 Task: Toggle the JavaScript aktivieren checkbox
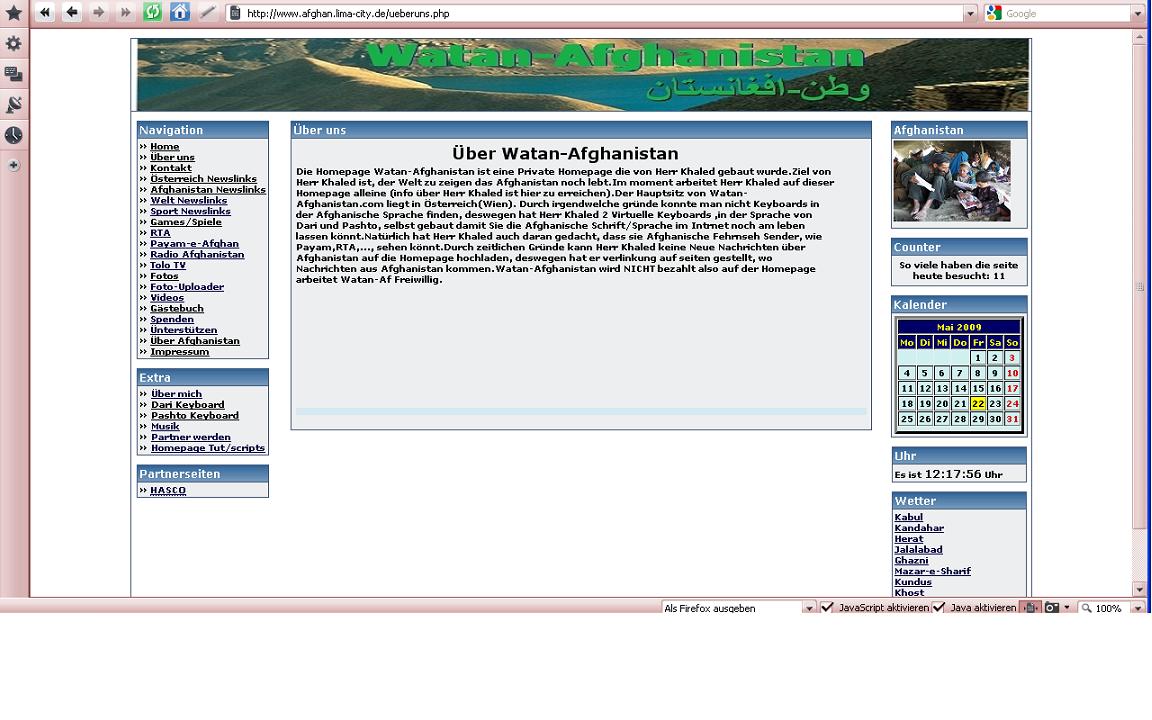pyautogui.click(x=827, y=608)
